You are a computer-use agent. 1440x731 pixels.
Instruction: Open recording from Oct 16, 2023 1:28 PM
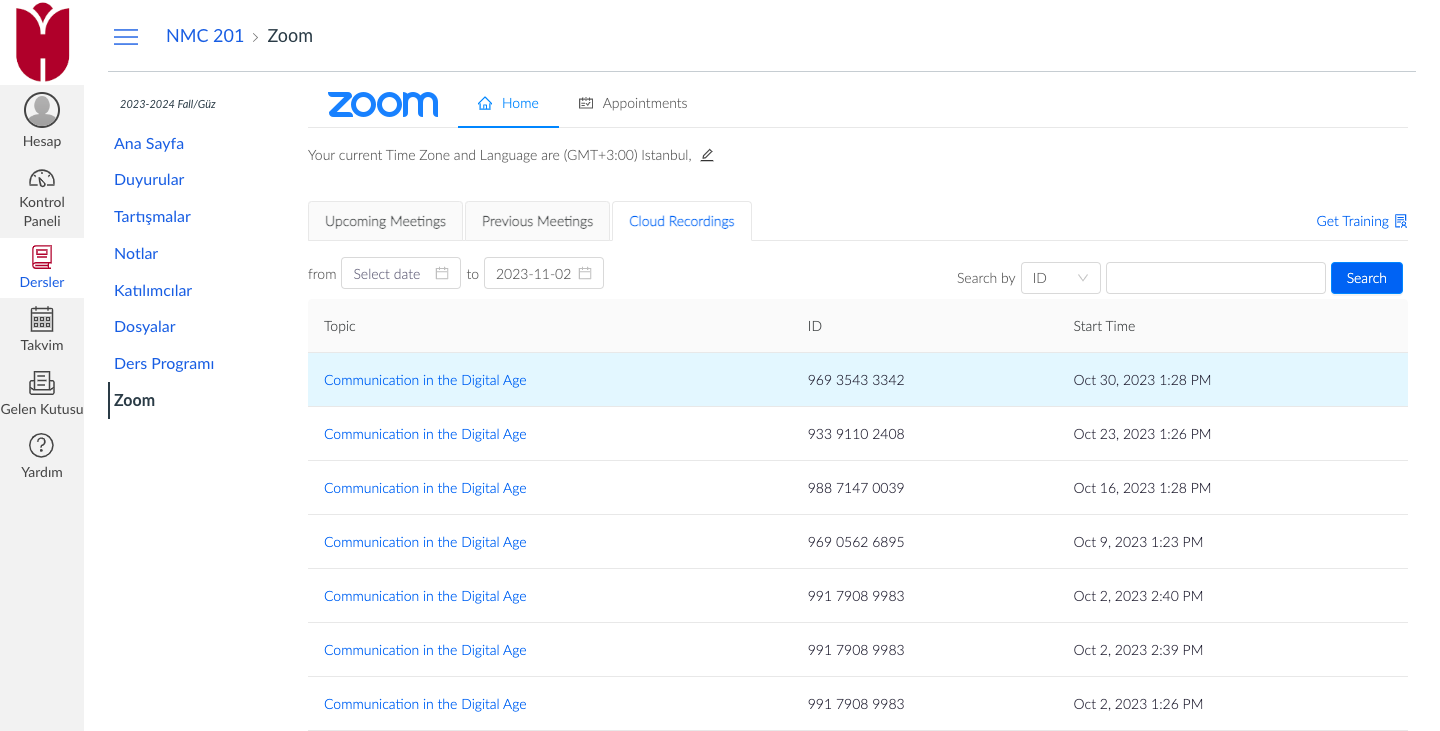tap(425, 488)
